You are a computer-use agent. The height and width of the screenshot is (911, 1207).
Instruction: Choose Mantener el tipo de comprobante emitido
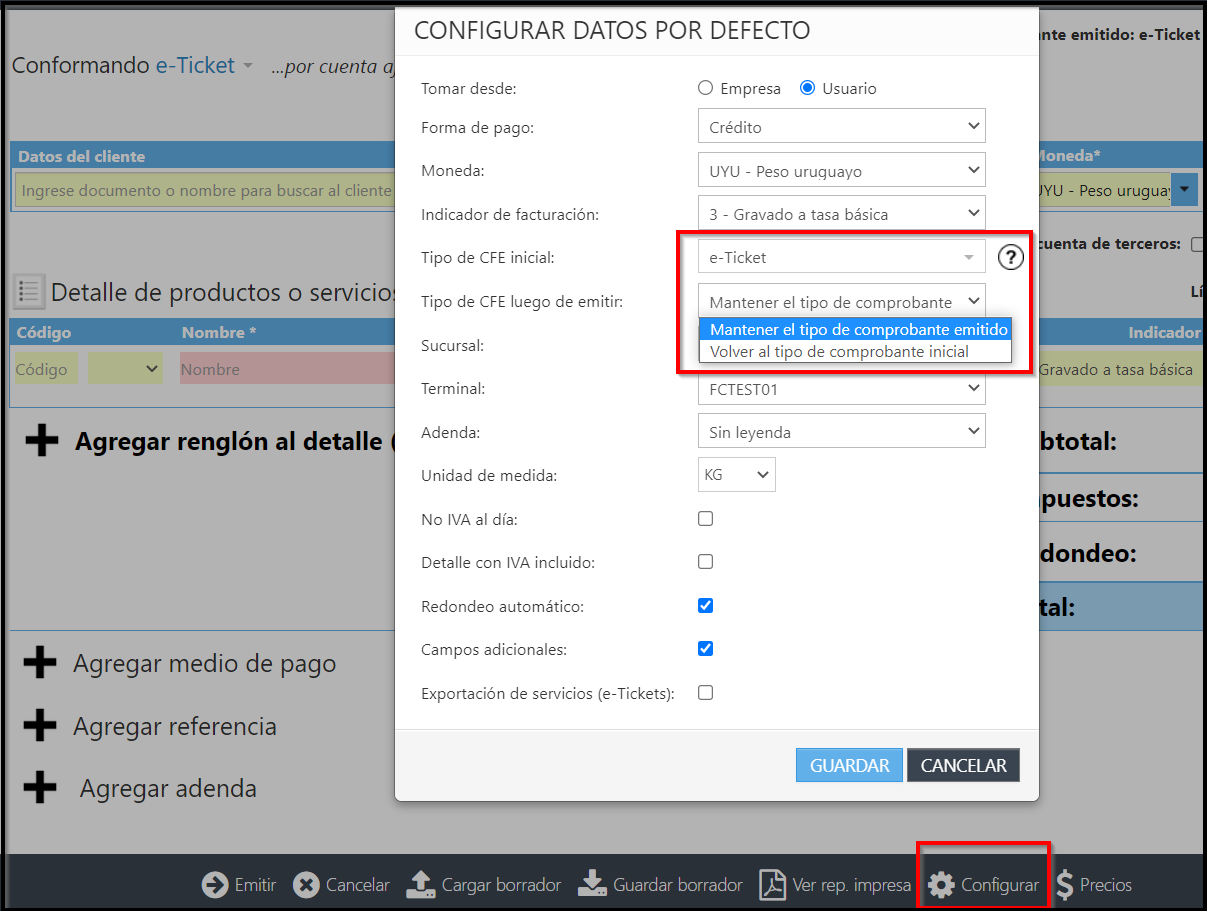pyautogui.click(x=856, y=330)
